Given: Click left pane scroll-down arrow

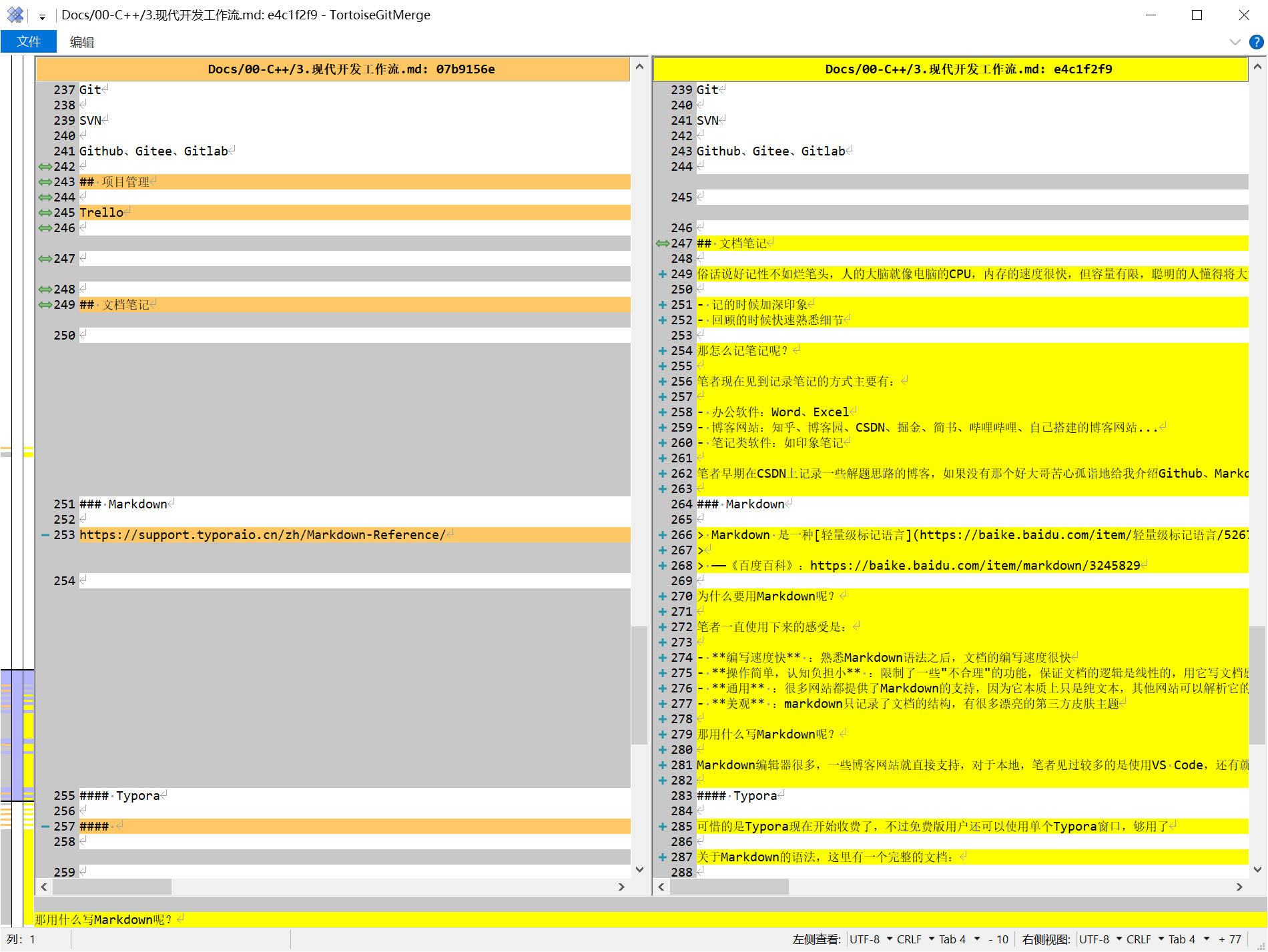Looking at the screenshot, I should [x=639, y=869].
